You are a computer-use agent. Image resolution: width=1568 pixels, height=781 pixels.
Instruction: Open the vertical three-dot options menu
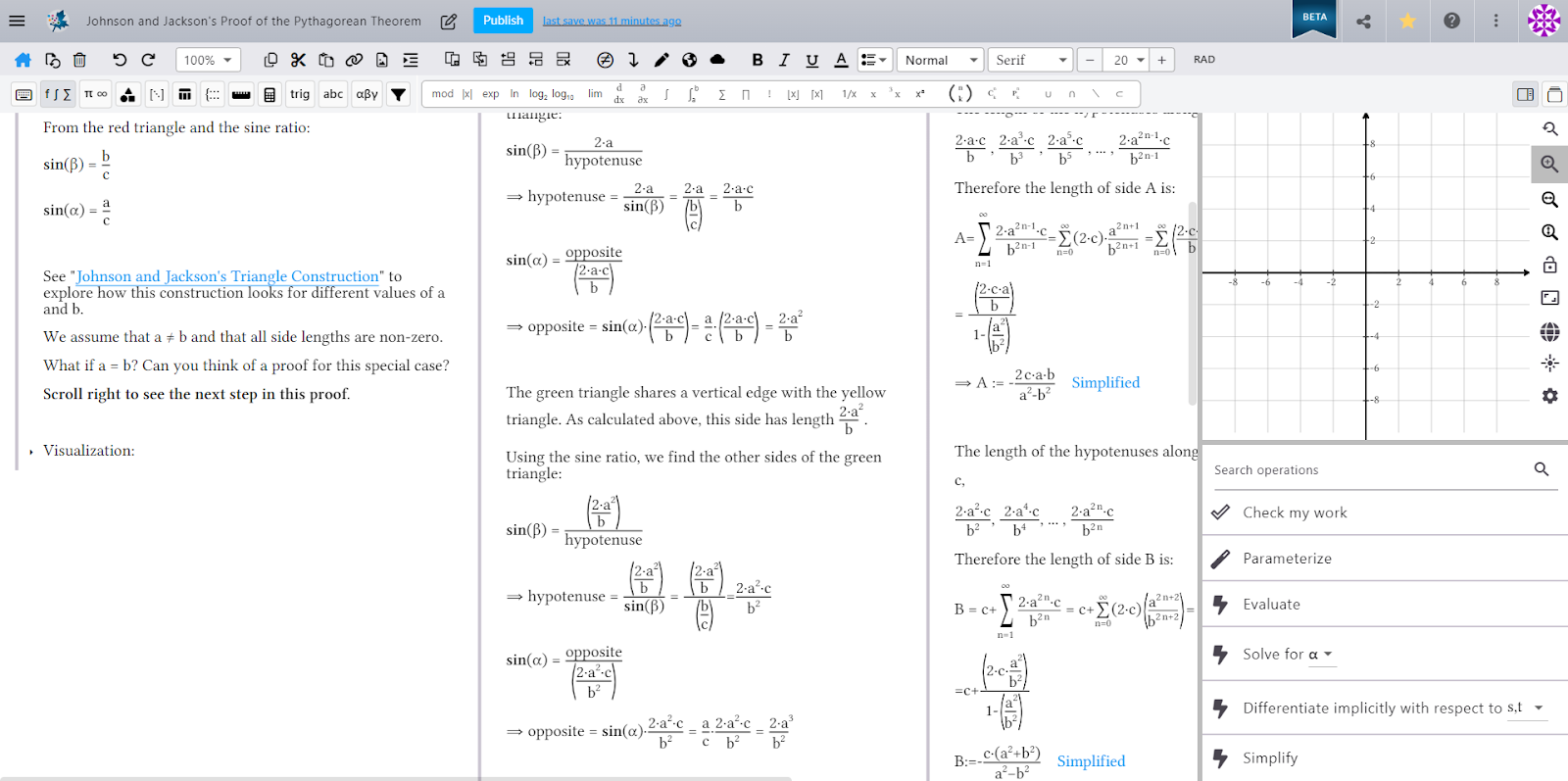point(1495,21)
